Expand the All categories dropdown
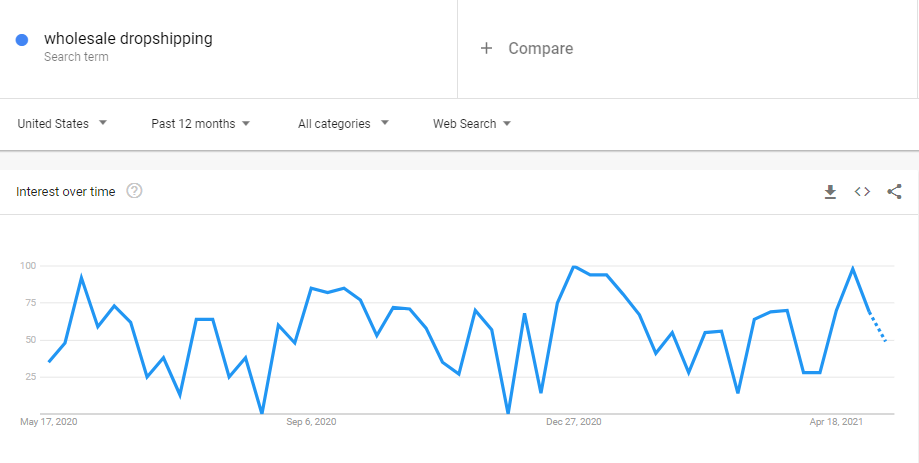The width and height of the screenshot is (919, 463). click(x=343, y=124)
